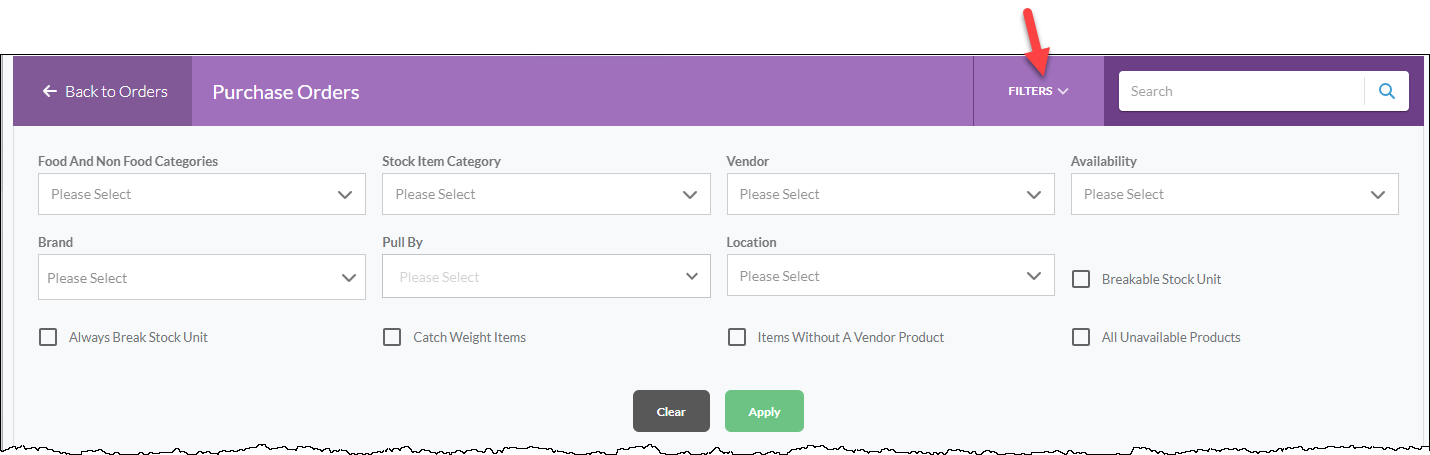This screenshot has height=455, width=1430.
Task: Click the magnifying glass search icon
Action: coord(1387,91)
